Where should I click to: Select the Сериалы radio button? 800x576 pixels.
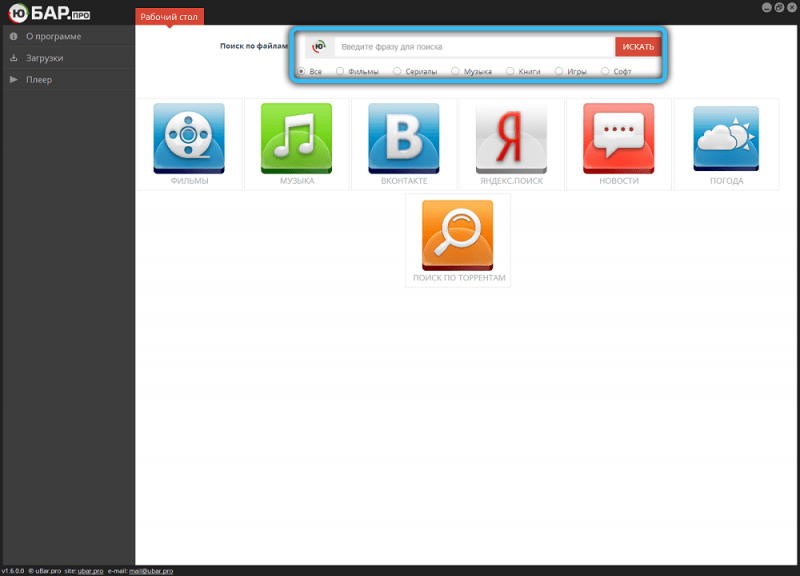pos(397,71)
